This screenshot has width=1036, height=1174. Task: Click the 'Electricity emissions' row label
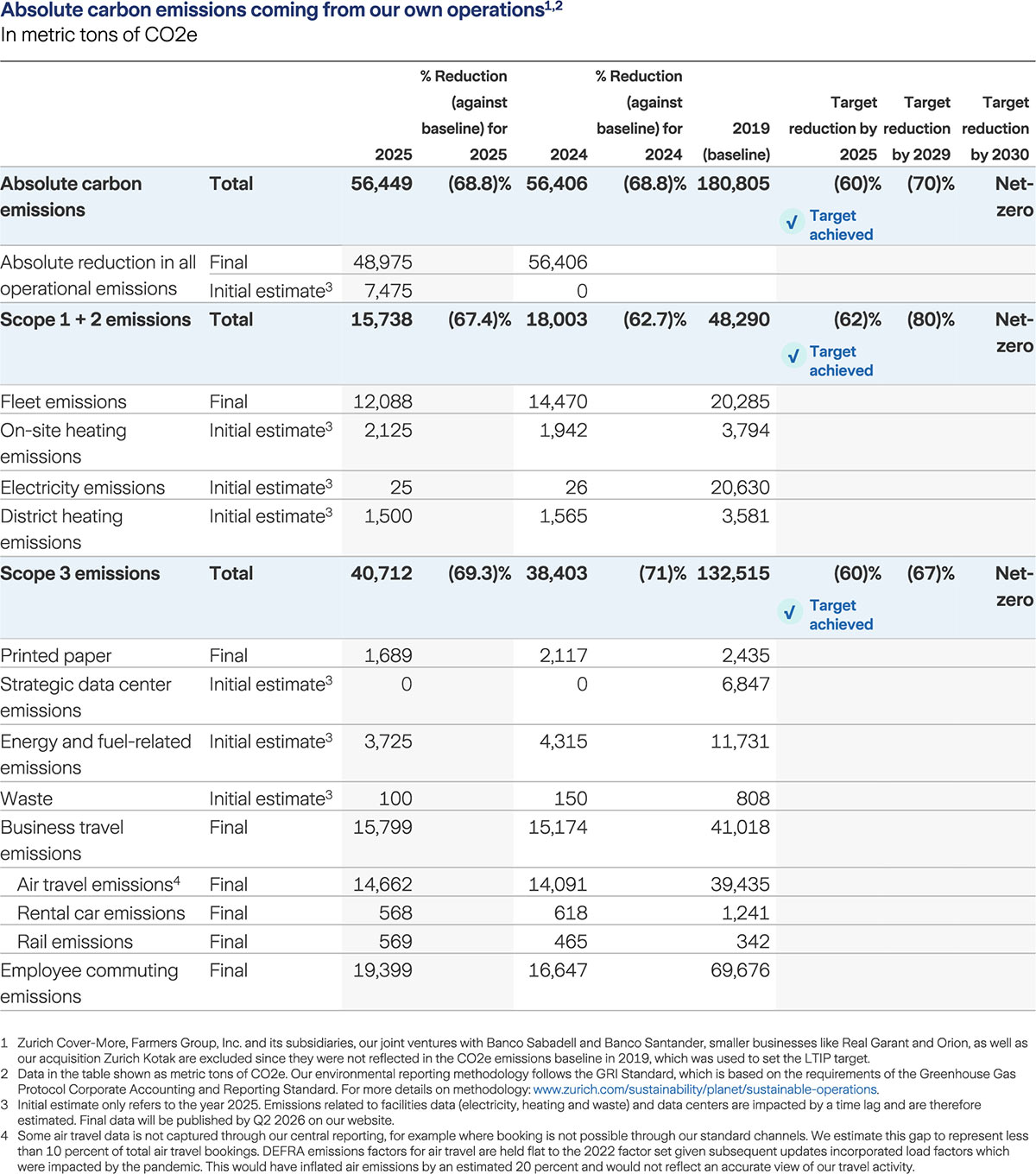(83, 488)
